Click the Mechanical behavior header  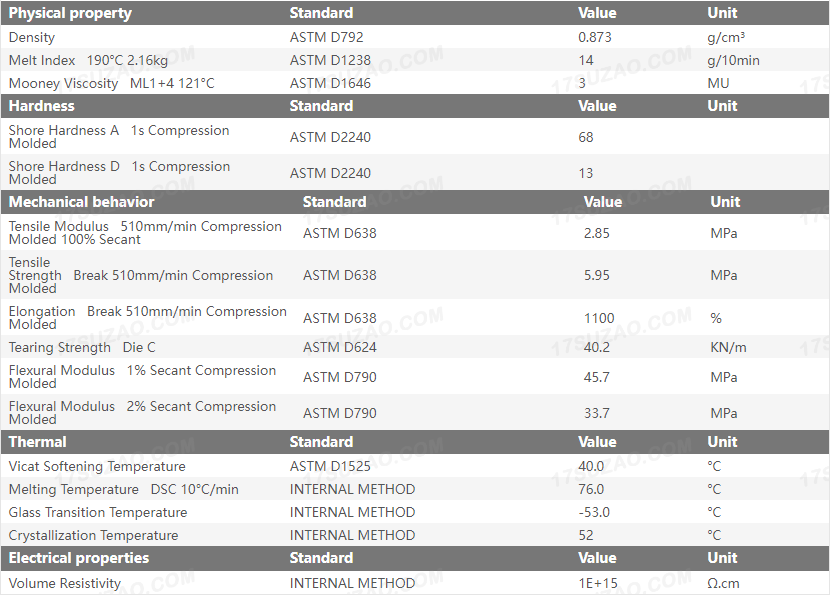pos(82,202)
